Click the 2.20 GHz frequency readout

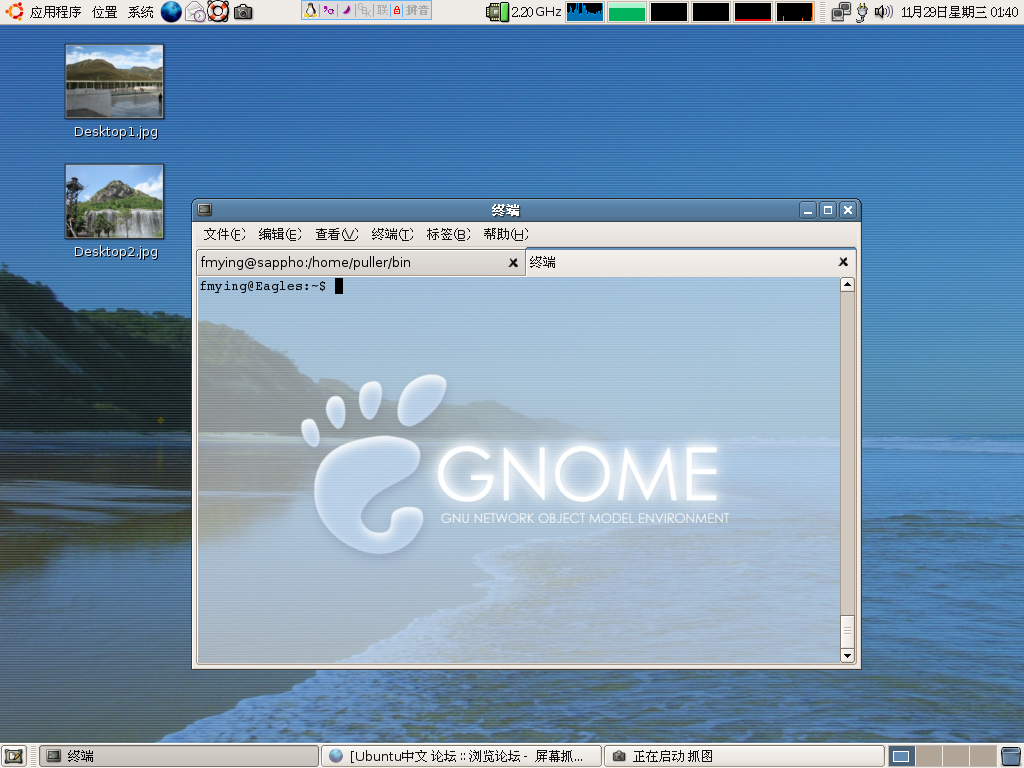pos(536,12)
